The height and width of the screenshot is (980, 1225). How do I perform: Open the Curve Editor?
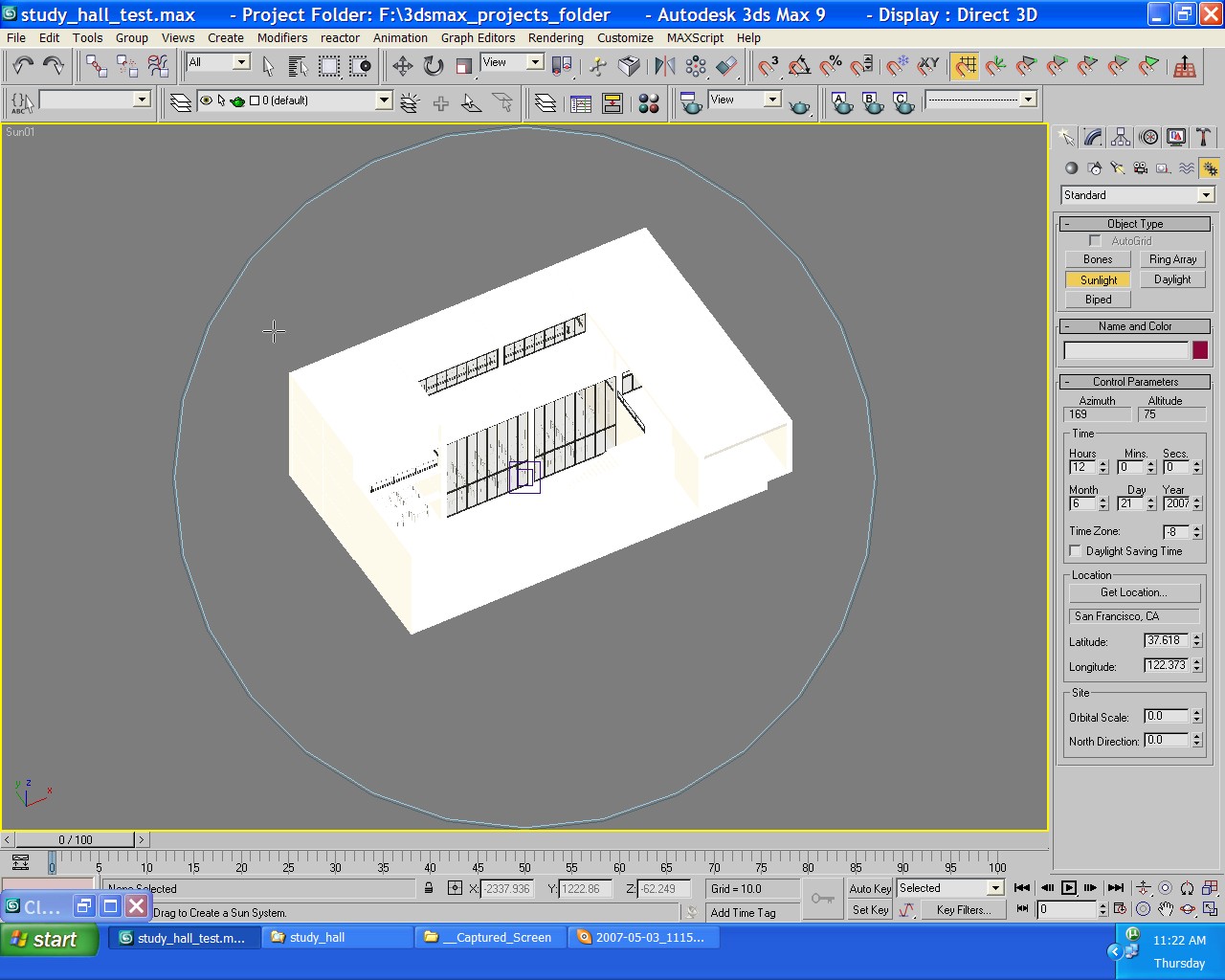coord(580,102)
